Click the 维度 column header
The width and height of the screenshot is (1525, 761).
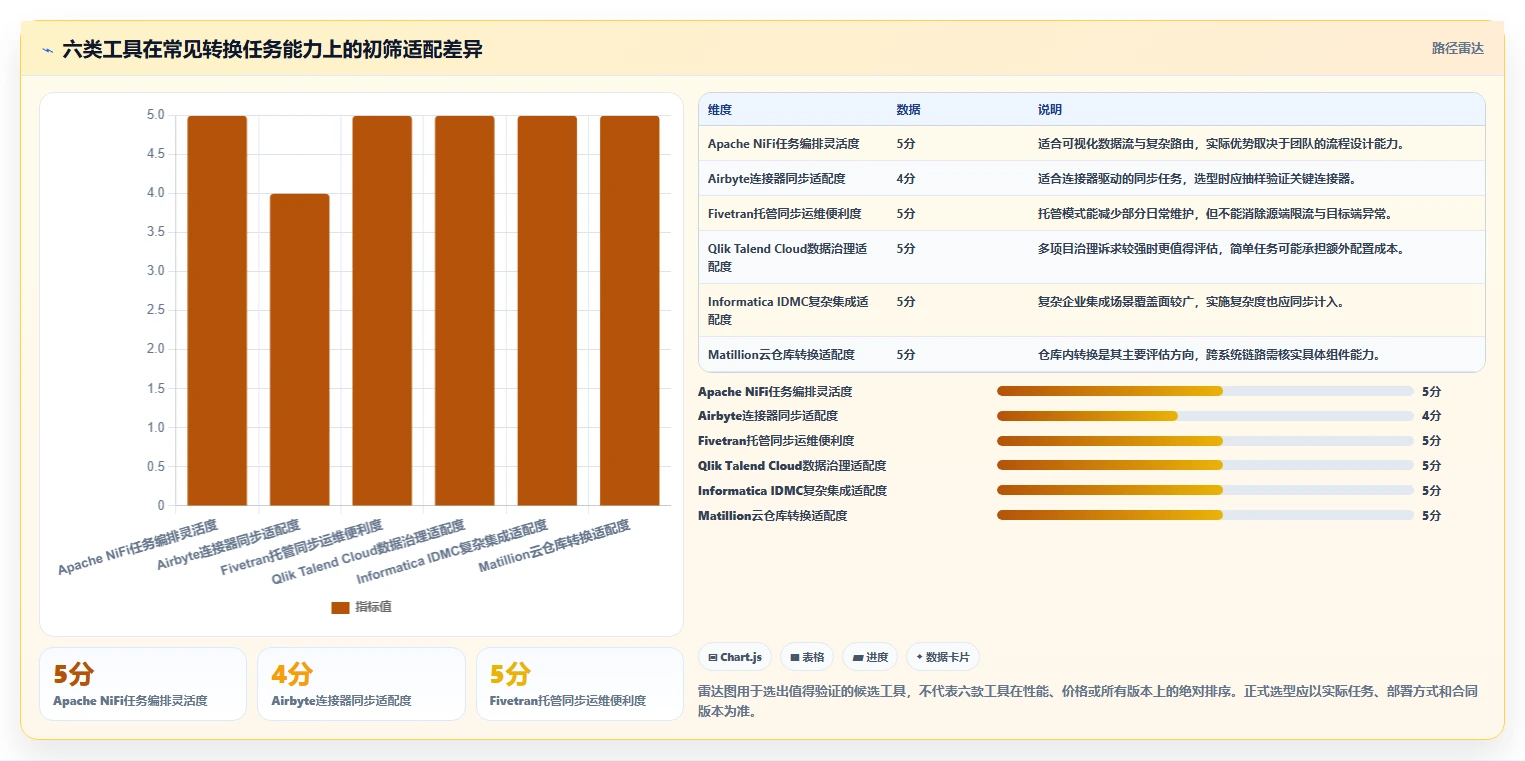pos(720,110)
